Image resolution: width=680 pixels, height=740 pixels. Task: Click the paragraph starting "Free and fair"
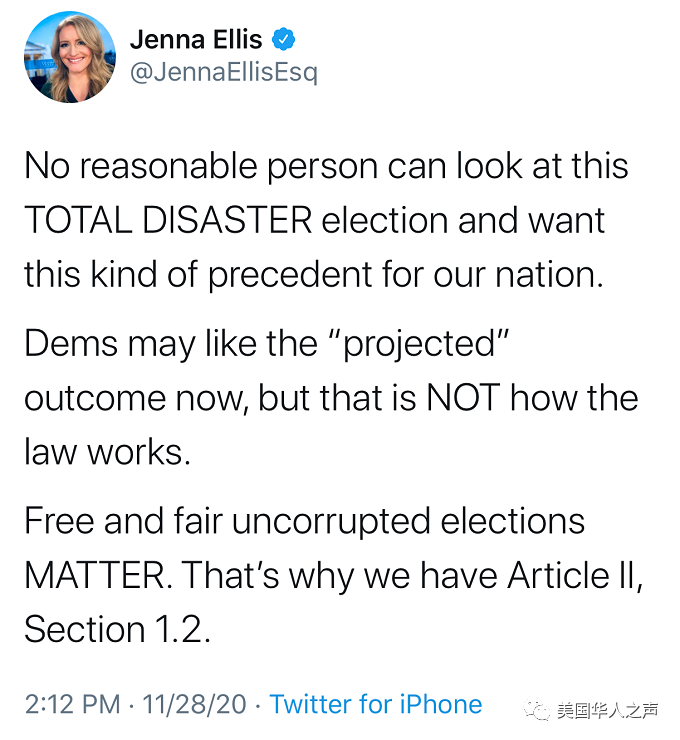[332, 575]
